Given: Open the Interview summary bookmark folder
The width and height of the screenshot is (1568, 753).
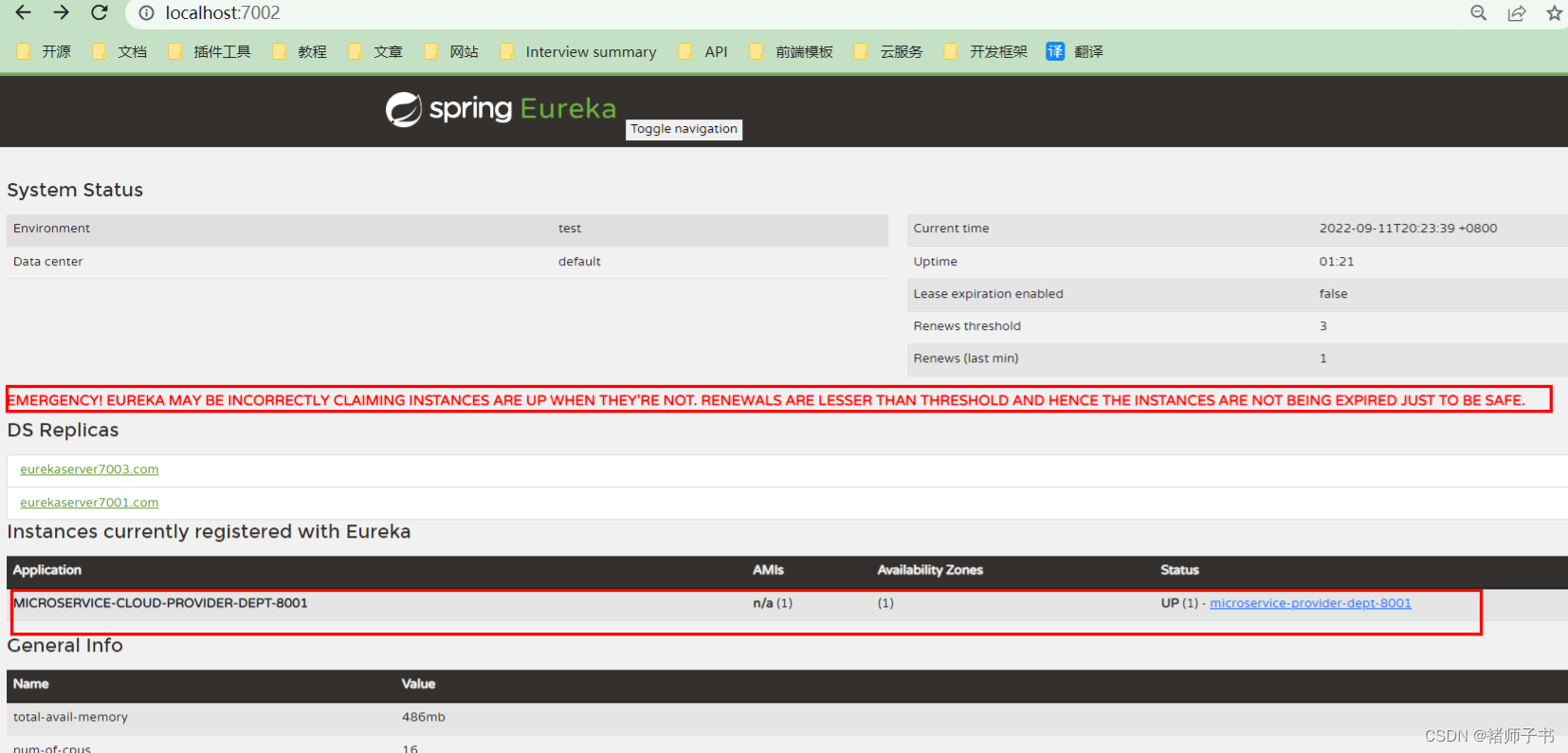Looking at the screenshot, I should [578, 51].
